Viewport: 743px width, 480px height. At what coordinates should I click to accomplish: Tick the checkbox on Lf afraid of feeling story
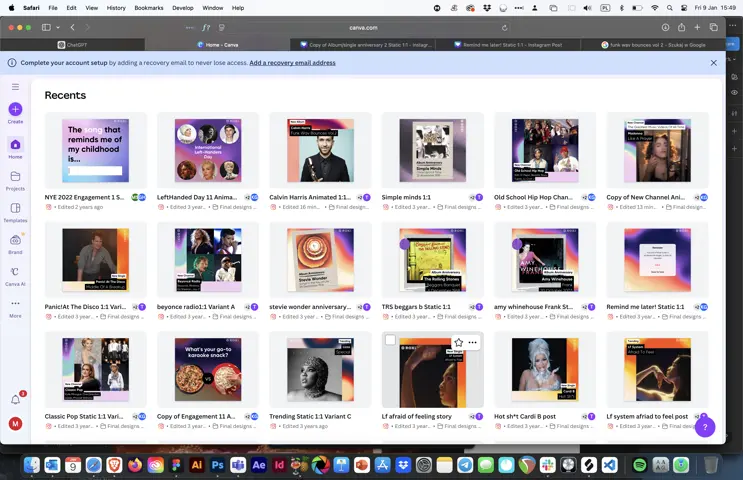[391, 341]
